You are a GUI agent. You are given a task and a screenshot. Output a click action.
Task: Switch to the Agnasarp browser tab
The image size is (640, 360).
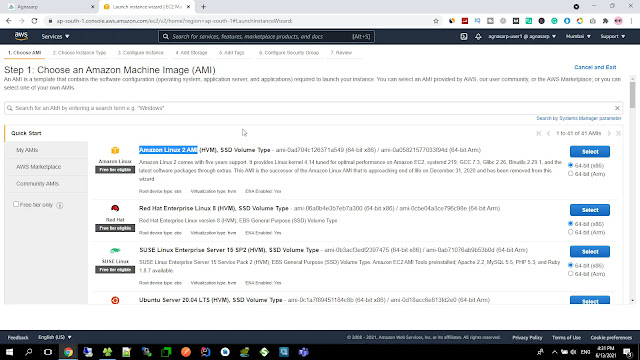click(x=51, y=7)
